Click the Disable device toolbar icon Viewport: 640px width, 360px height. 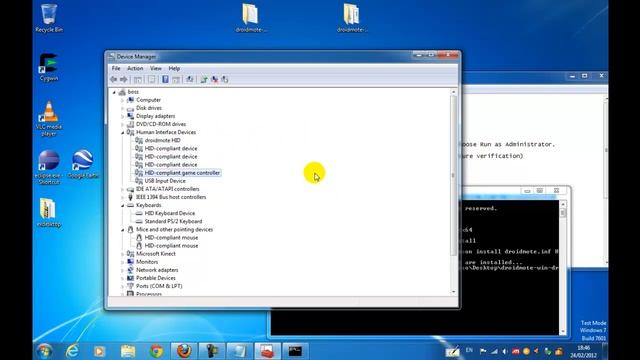[225, 80]
